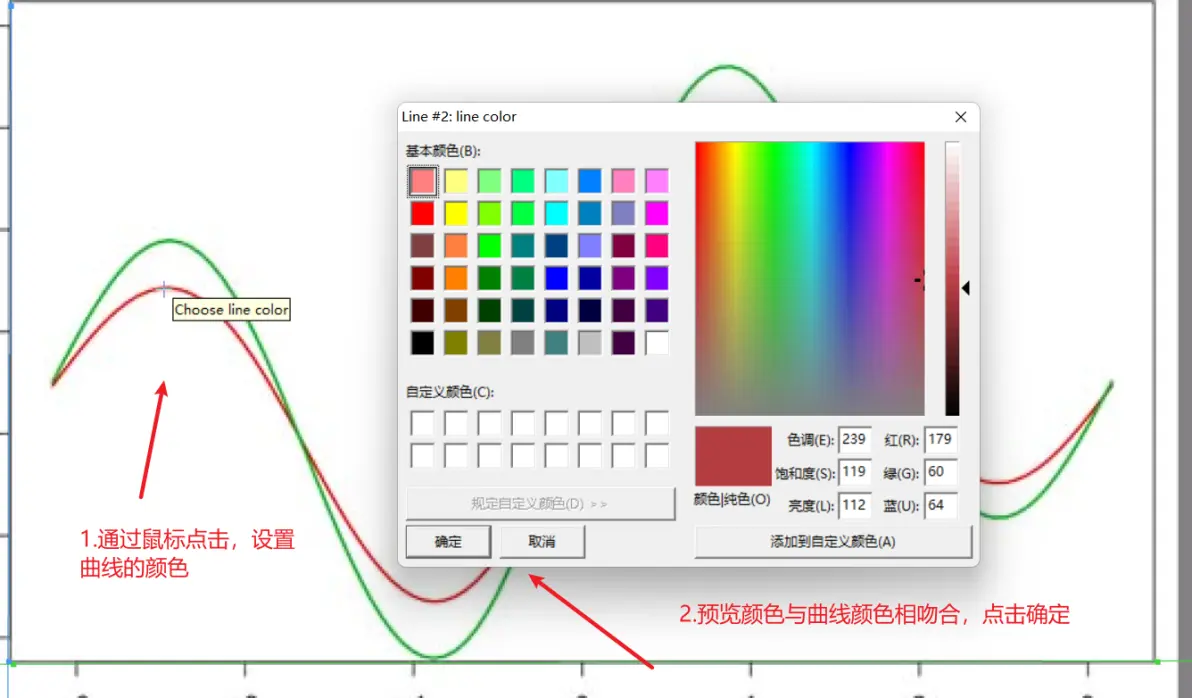Image resolution: width=1192 pixels, height=698 pixels.
Task: Confirm color with the 确定 button
Action: [x=449, y=541]
